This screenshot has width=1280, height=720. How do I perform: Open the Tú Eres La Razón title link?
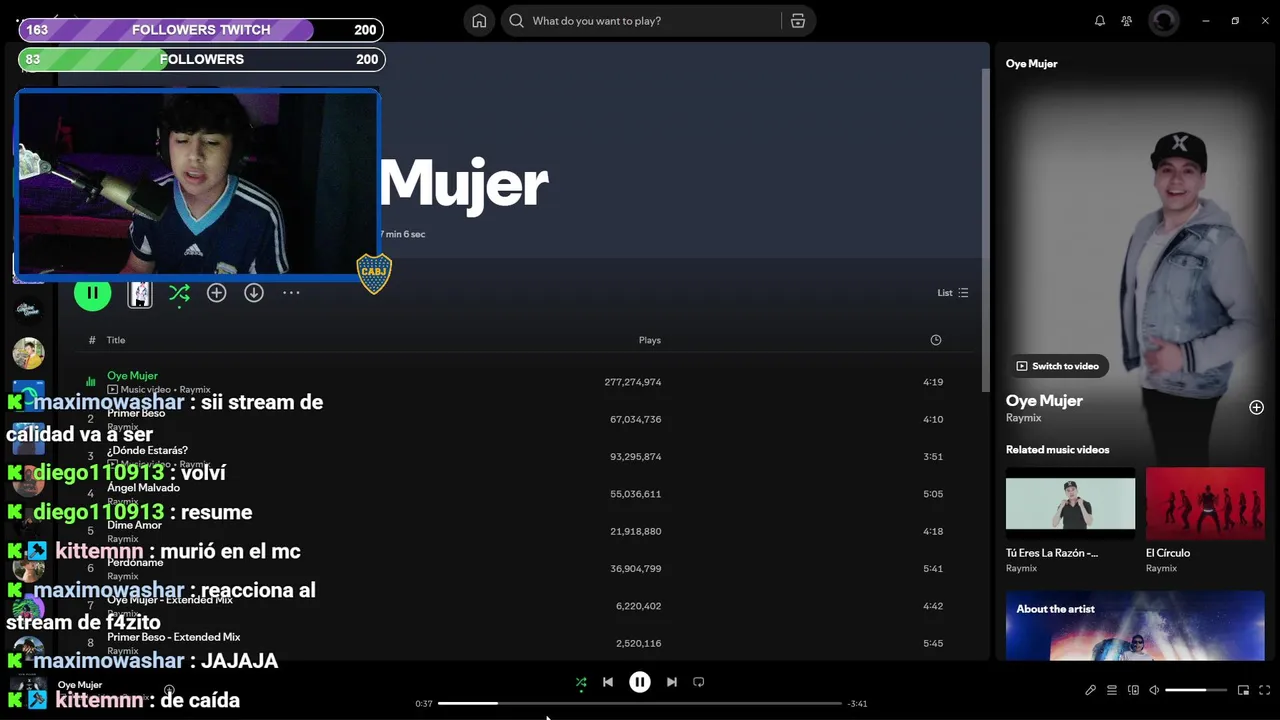pyautogui.click(x=1052, y=553)
